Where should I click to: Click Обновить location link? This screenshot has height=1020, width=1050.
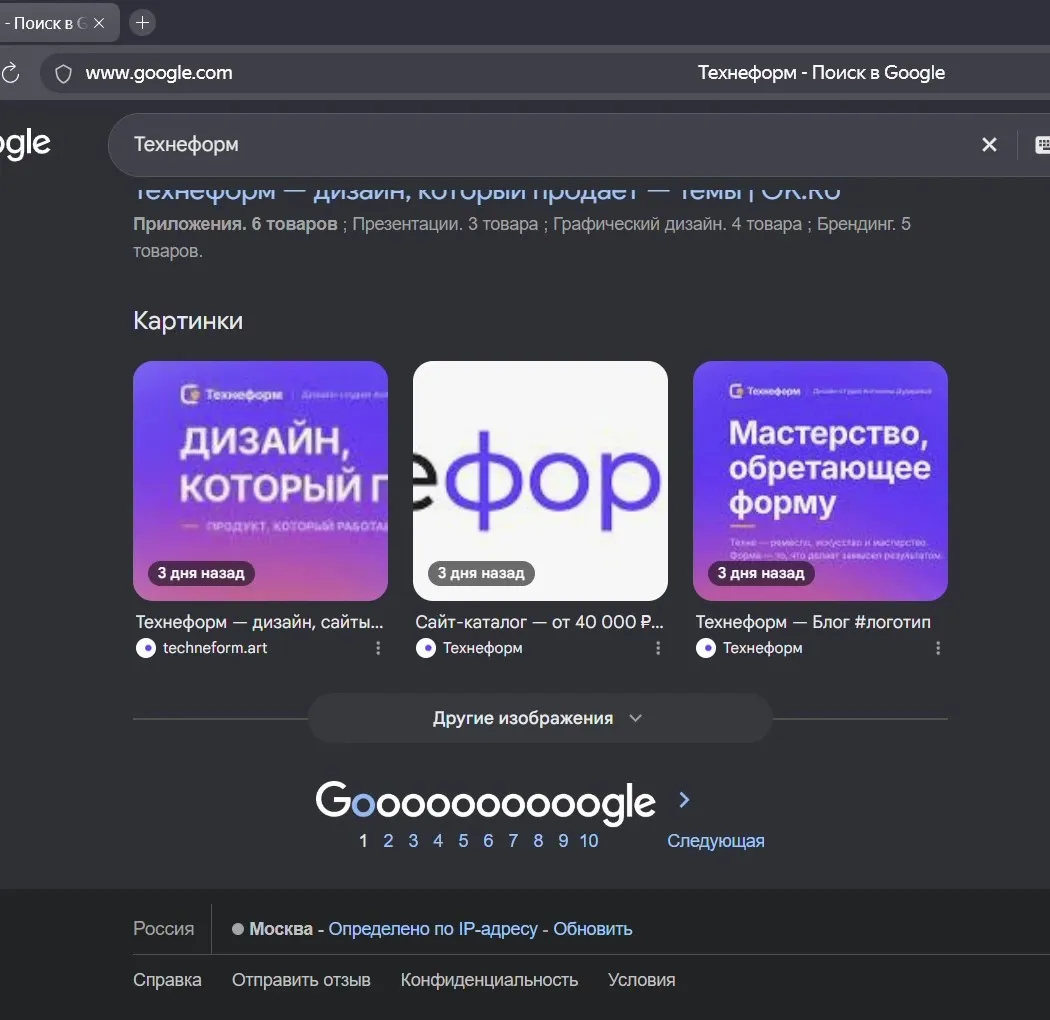coord(593,929)
